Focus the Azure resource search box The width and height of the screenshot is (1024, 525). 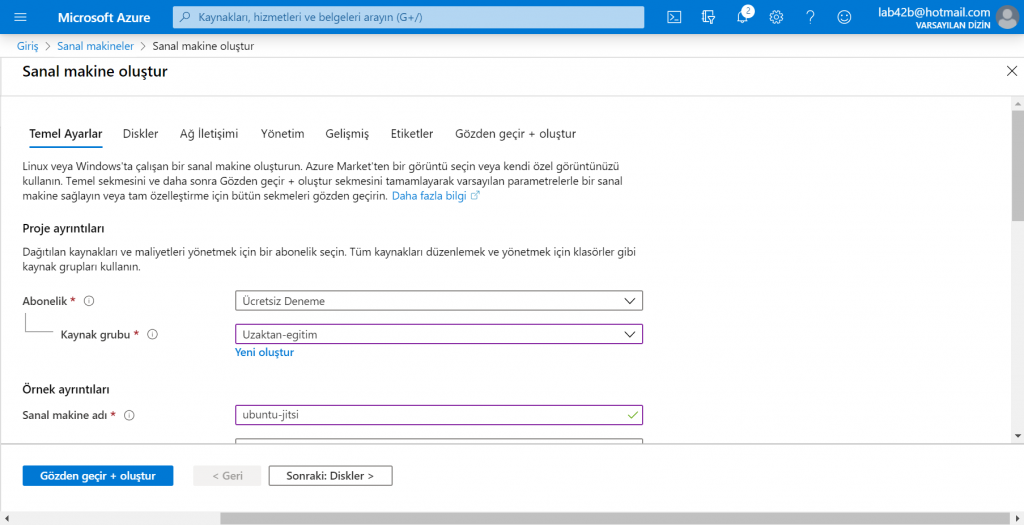click(x=408, y=17)
